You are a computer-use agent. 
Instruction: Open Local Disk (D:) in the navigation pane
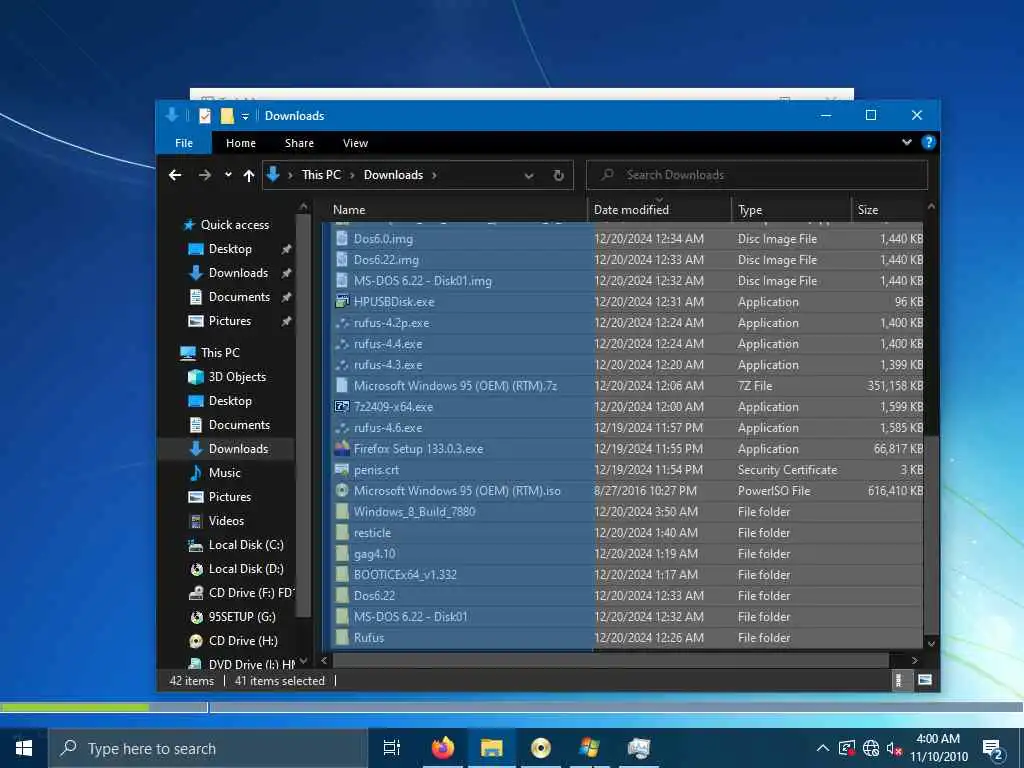pyautogui.click(x=246, y=569)
